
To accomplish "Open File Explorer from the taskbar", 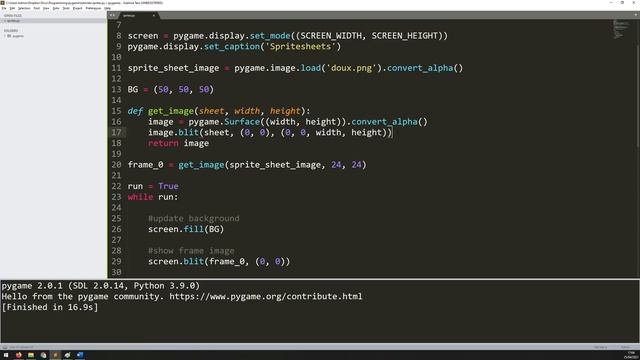I will [31, 355].
